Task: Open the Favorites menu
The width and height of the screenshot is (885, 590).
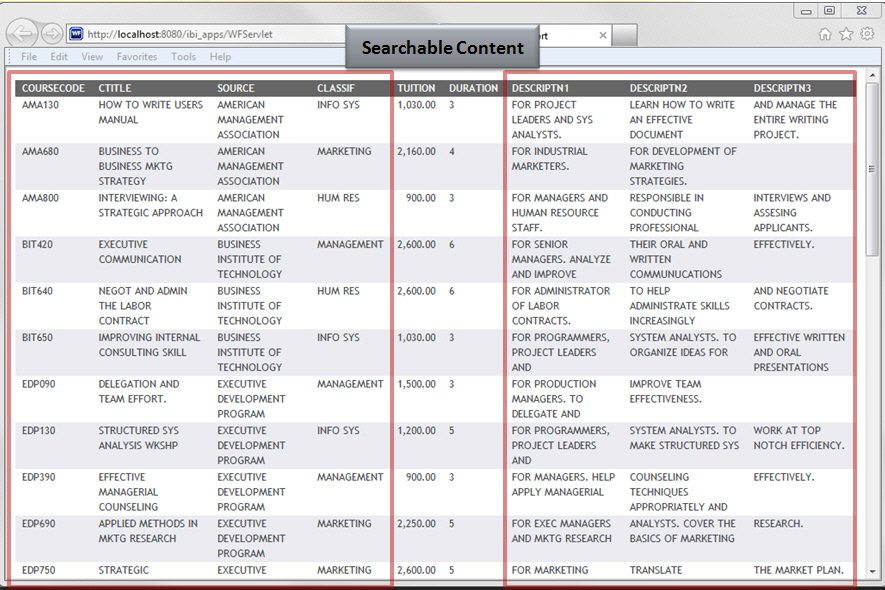Action: click(x=136, y=57)
